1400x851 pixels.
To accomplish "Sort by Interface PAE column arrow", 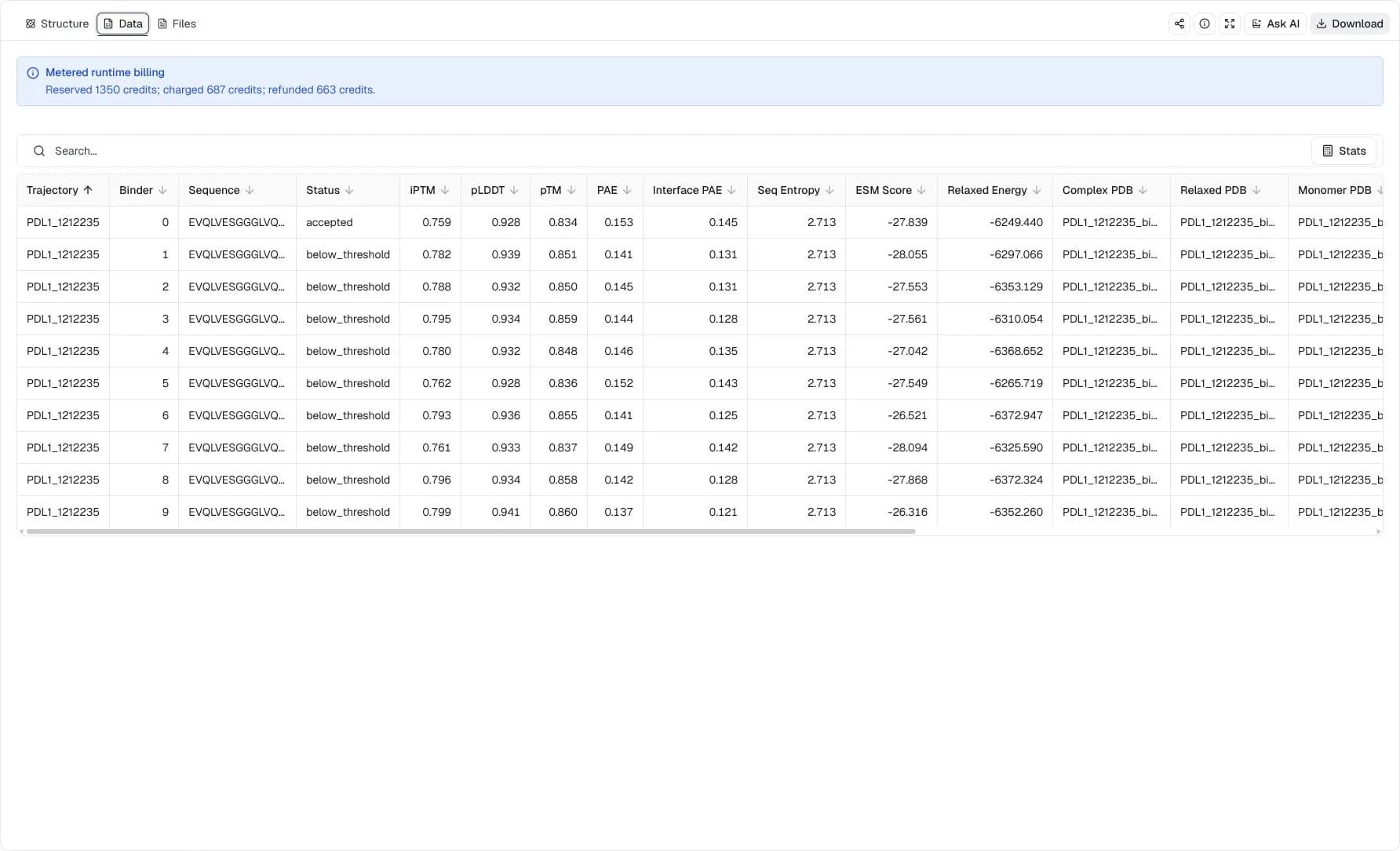I will (x=731, y=190).
